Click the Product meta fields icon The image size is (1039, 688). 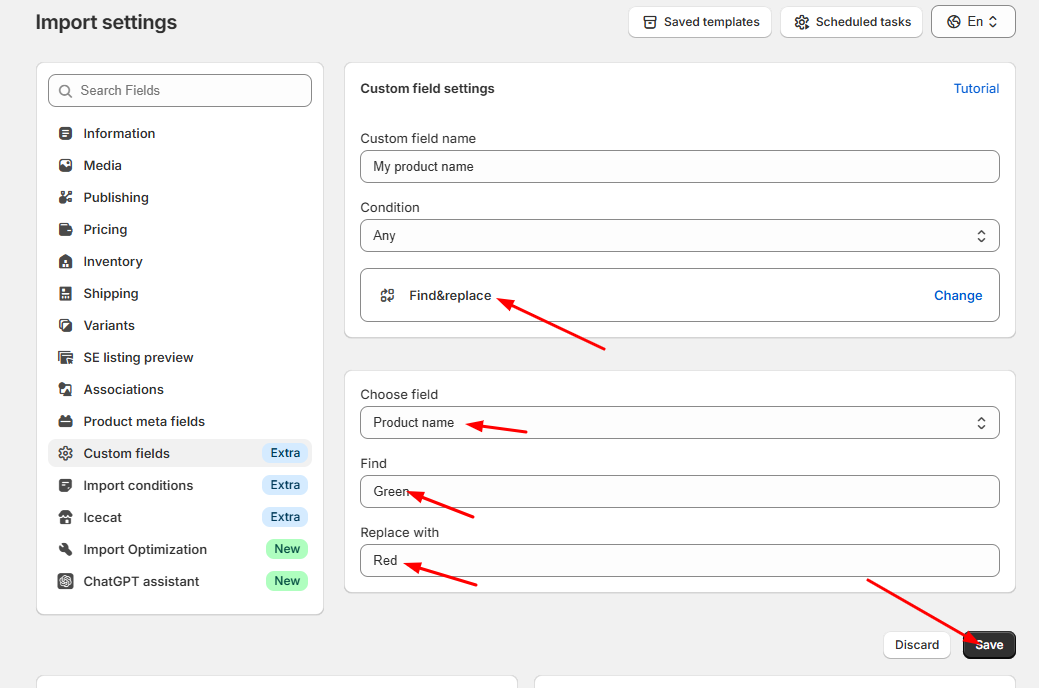click(x=66, y=422)
